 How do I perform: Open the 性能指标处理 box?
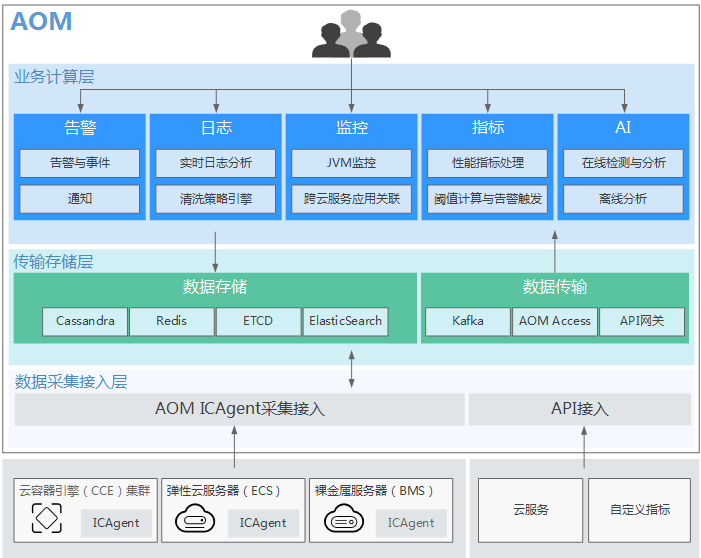tap(488, 163)
